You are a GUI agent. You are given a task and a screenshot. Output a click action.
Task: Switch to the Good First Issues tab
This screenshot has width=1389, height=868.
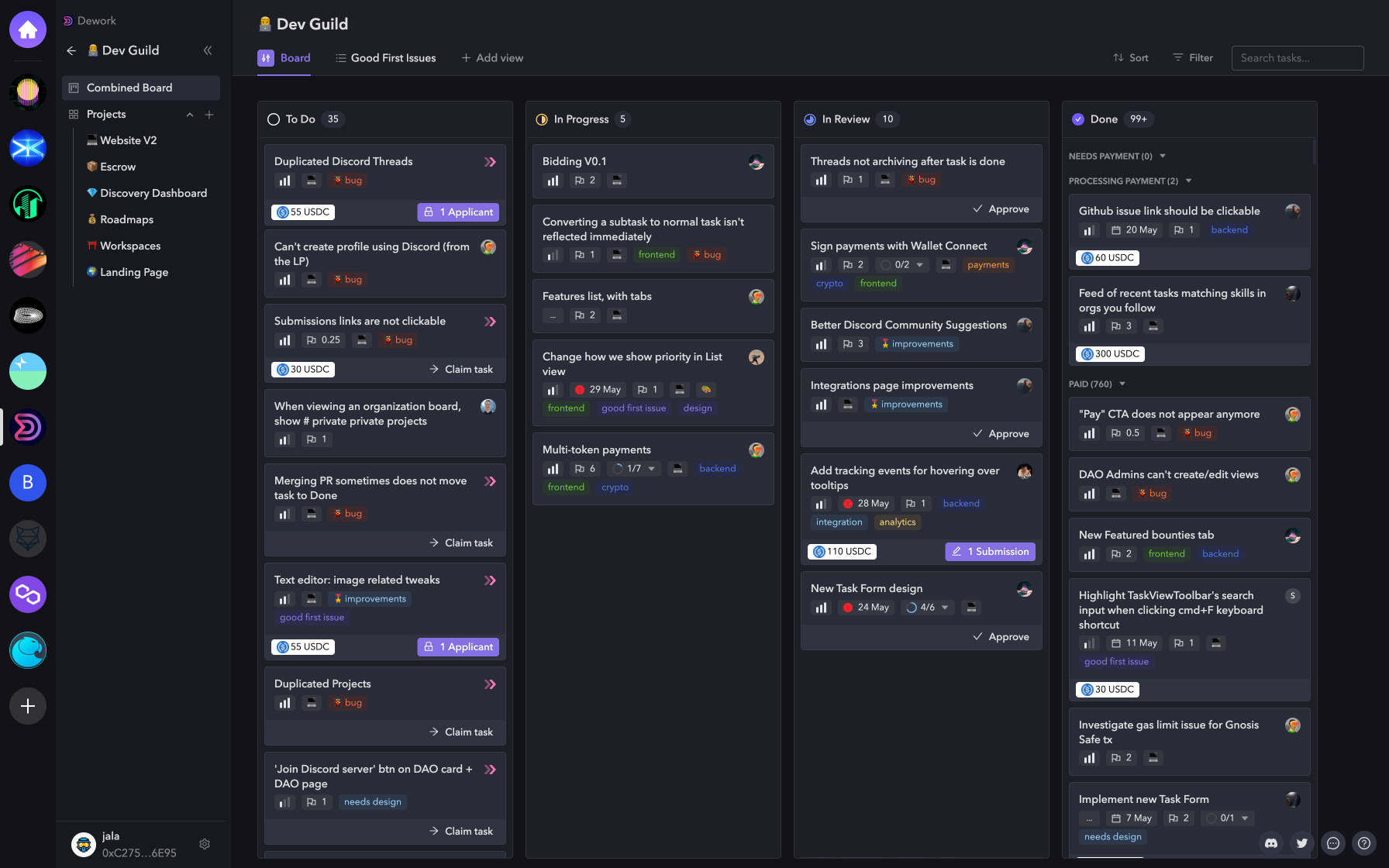(x=385, y=57)
